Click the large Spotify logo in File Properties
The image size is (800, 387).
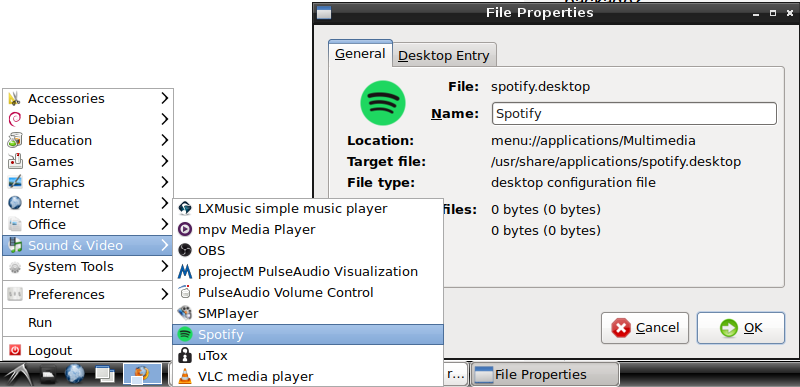[x=383, y=103]
